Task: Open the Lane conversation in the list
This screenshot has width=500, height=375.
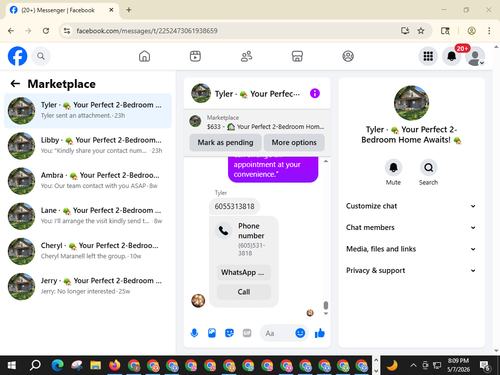Action: point(88,216)
